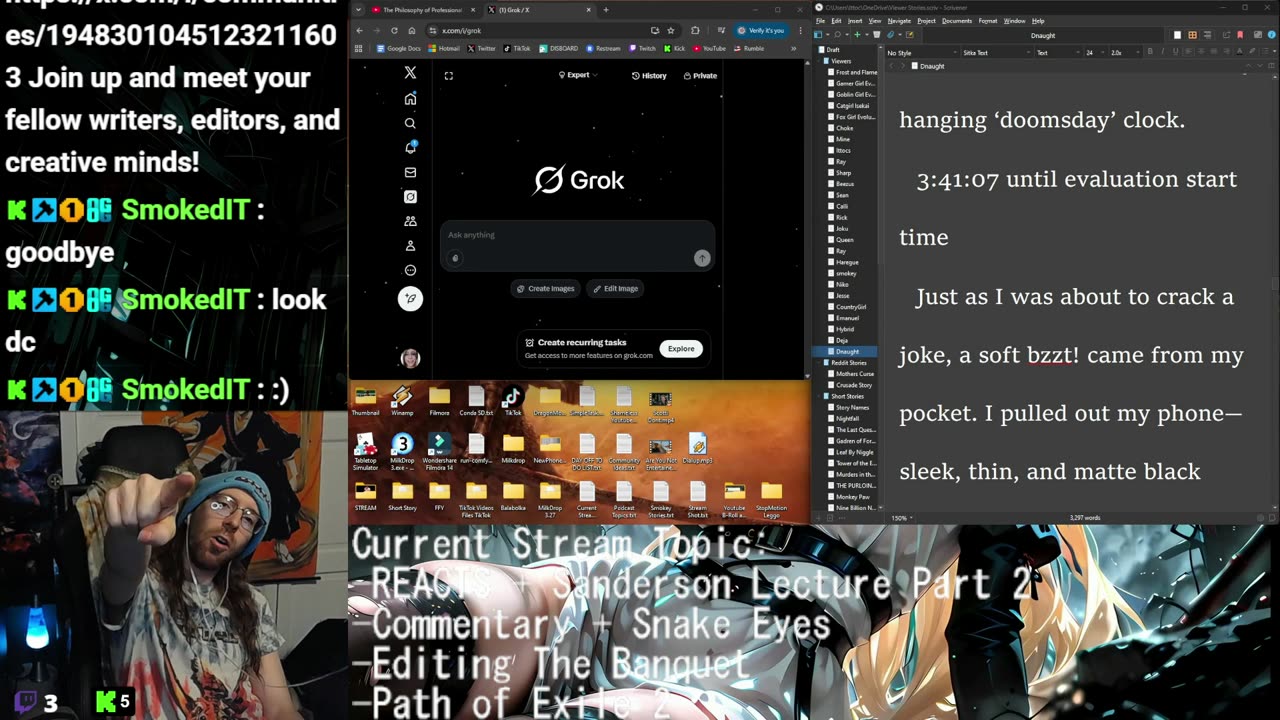This screenshot has width=1280, height=720.
Task: Open Scrivener Navigate menu
Action: coord(899,21)
